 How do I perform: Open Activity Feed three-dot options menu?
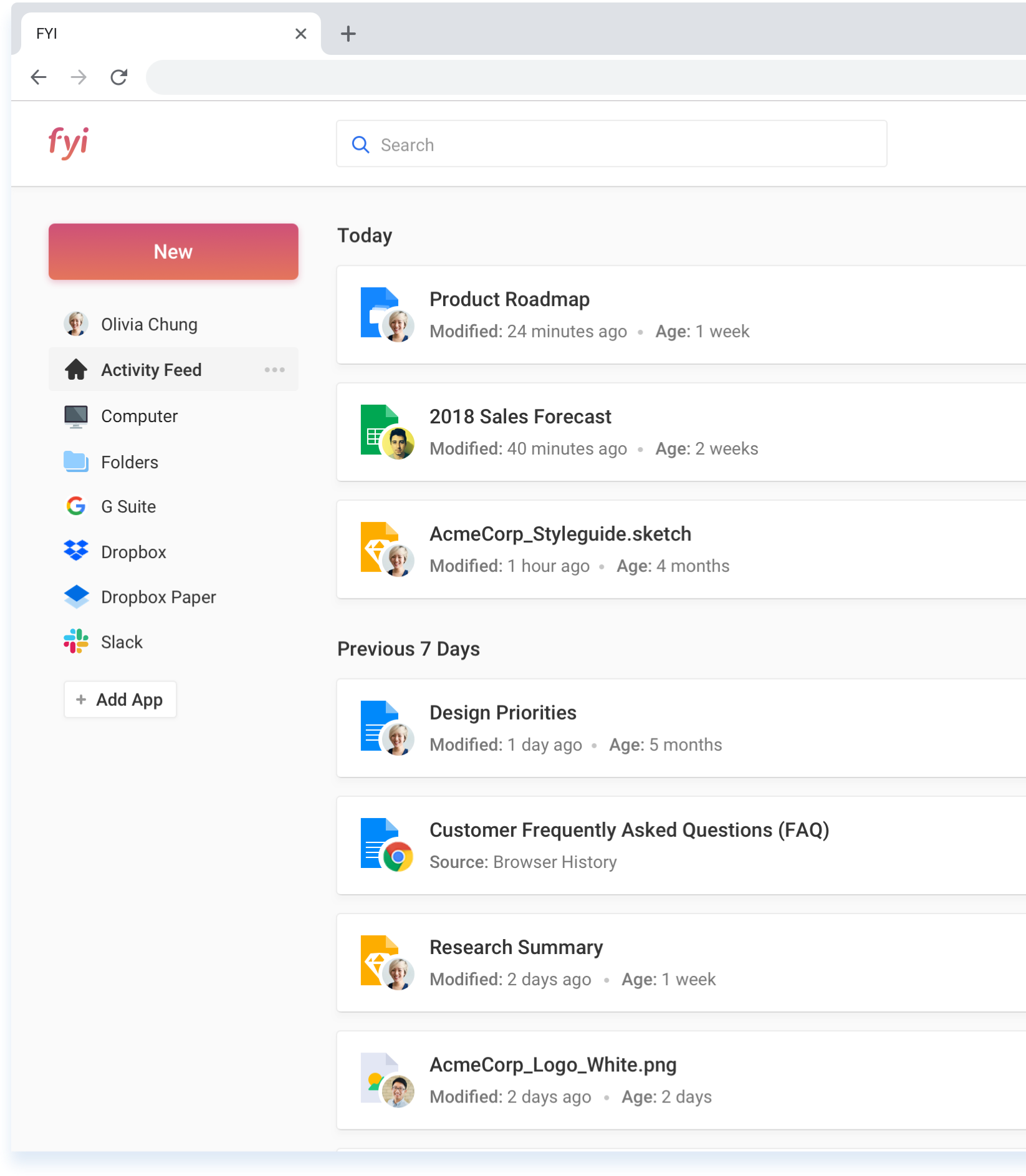pyautogui.click(x=274, y=370)
